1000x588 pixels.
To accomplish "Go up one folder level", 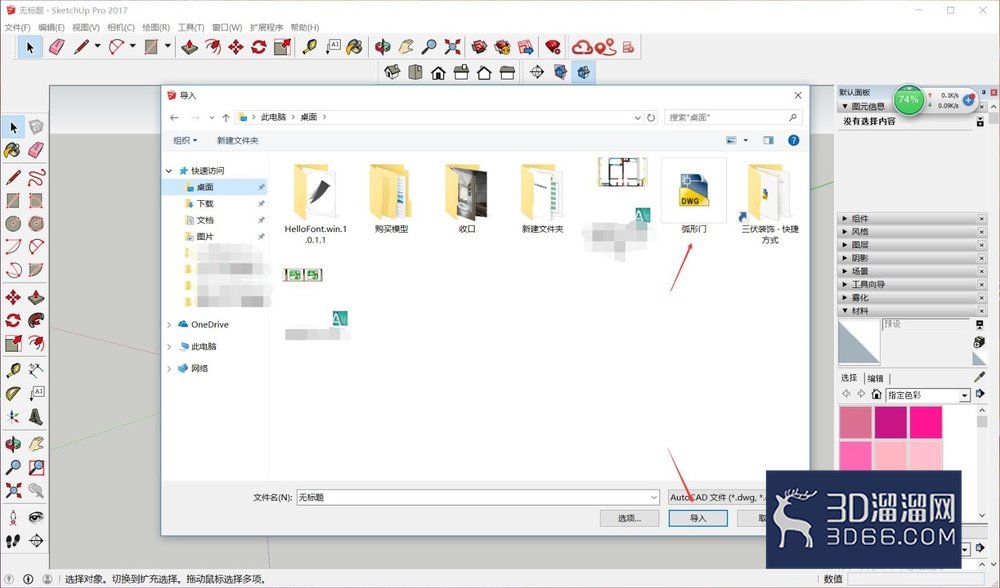I will click(x=226, y=117).
